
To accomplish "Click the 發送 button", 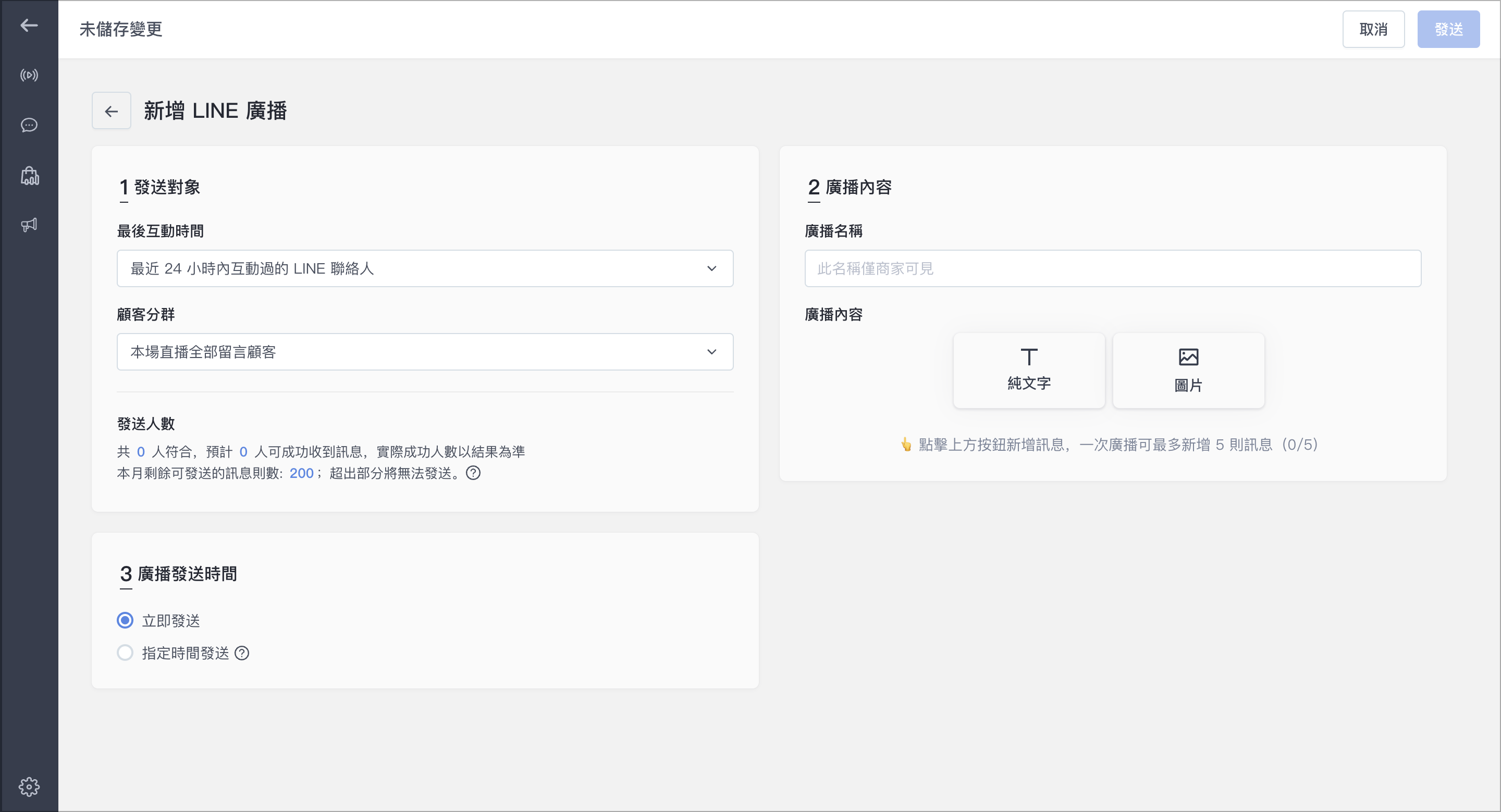I will 1448,29.
